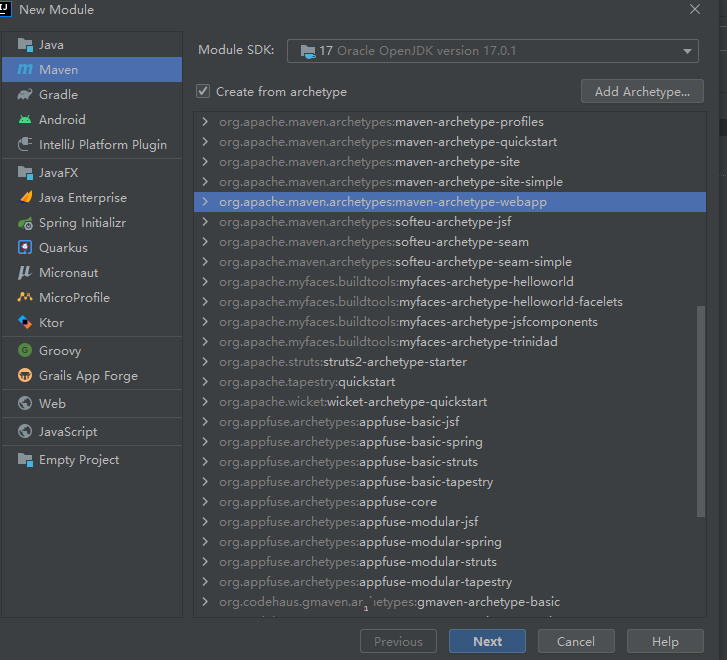This screenshot has height=660, width=727.
Task: Select Java project type label
Action: coord(51,45)
